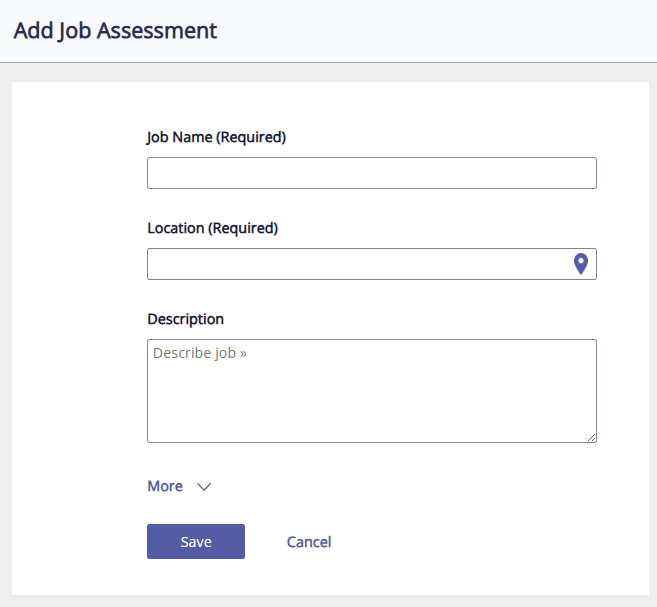Screen dimensions: 657x607
Task: Show more fields with the More link
Action: (x=166, y=486)
